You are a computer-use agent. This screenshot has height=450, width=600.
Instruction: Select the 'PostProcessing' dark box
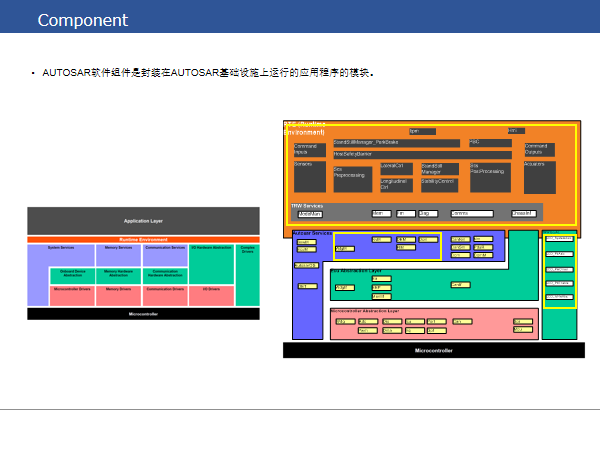tap(490, 177)
